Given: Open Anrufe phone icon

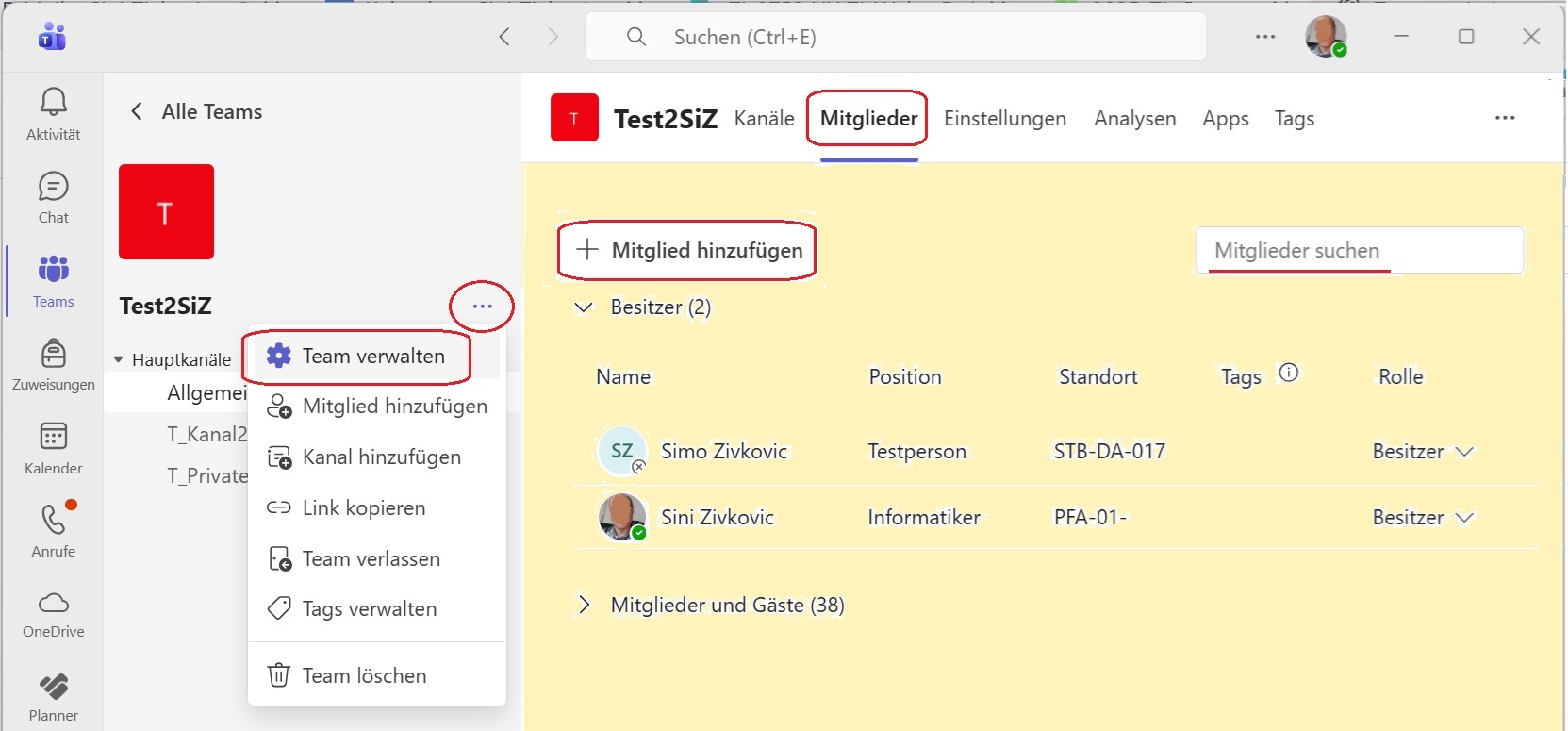Looking at the screenshot, I should pos(53,521).
